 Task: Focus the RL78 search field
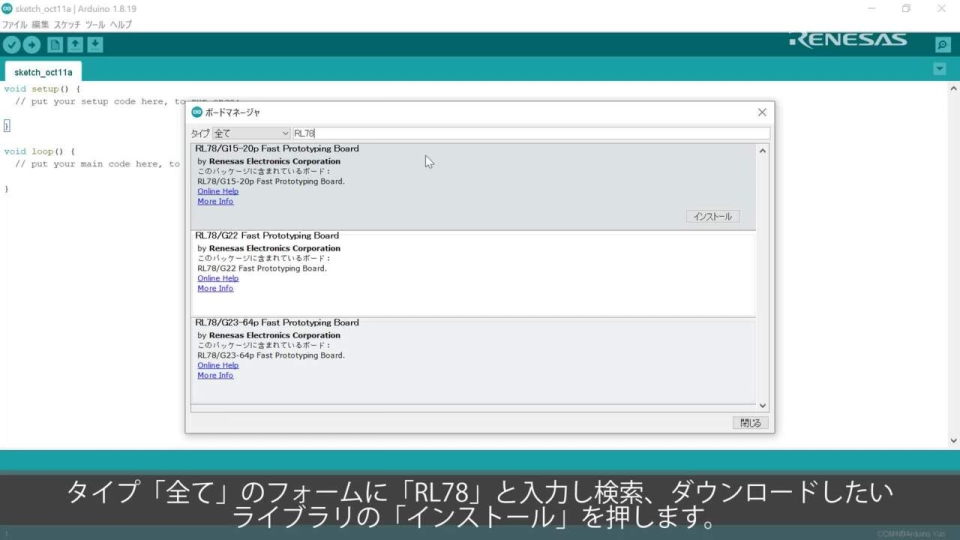click(x=531, y=133)
